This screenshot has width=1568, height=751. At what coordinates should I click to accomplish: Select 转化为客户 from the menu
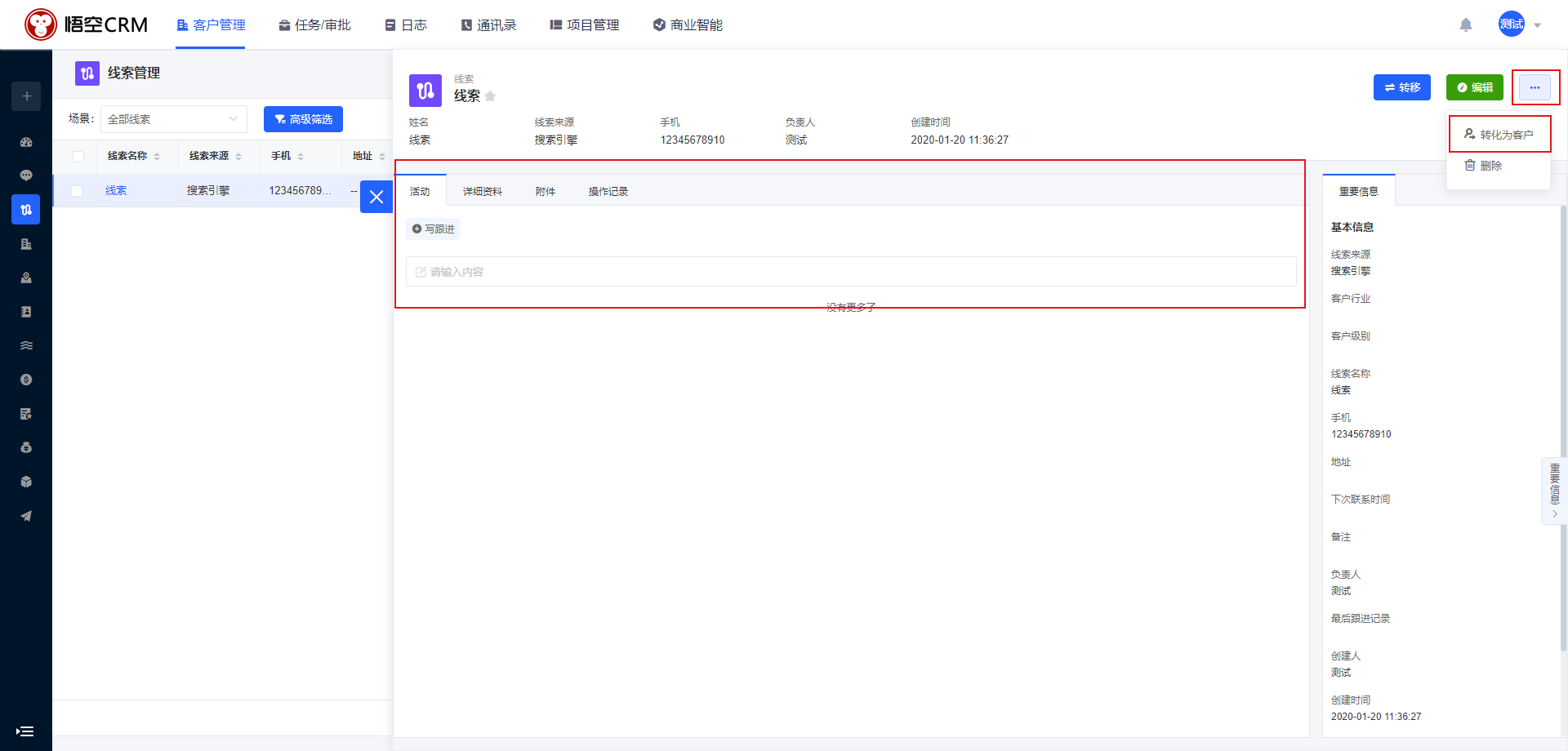click(x=1499, y=135)
